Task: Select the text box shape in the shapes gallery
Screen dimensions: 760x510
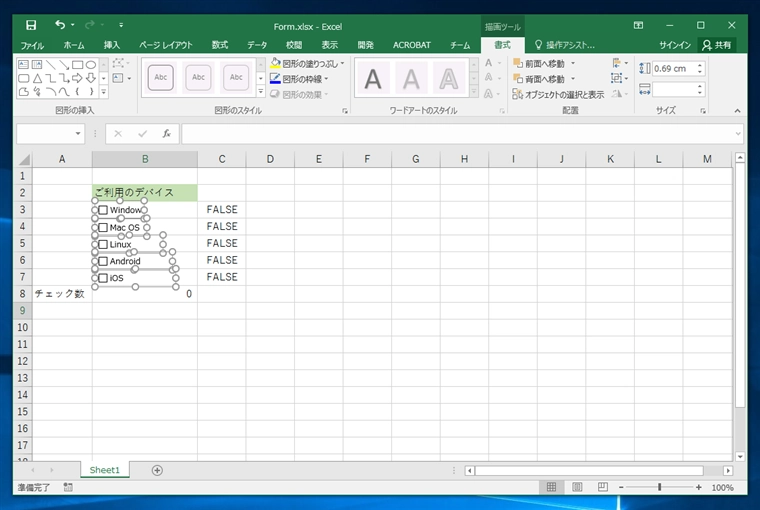Action: 23,64
